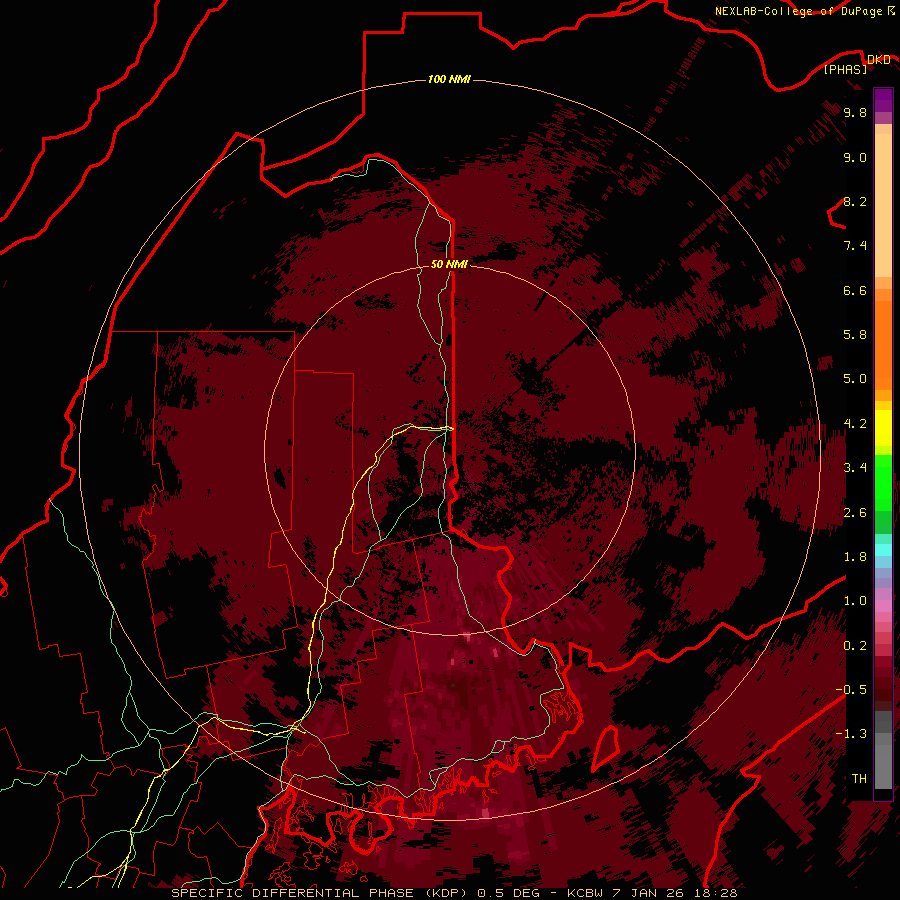The image size is (900, 900).
Task: Click the purple top segment of color bar
Action: coord(883,100)
